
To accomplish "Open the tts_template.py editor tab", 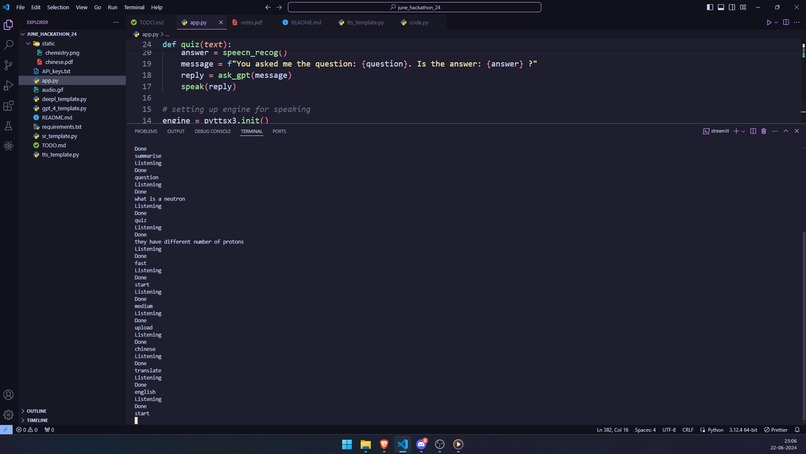I will click(365, 23).
